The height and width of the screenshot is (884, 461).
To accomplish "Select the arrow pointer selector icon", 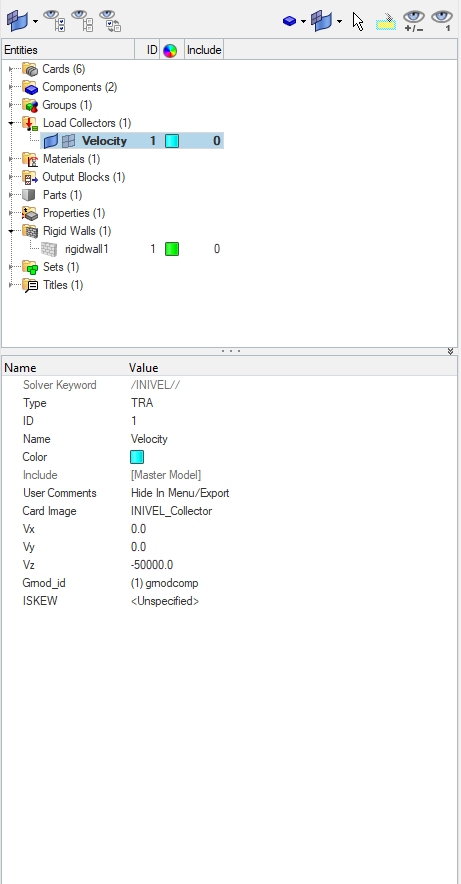I will pyautogui.click(x=358, y=21).
